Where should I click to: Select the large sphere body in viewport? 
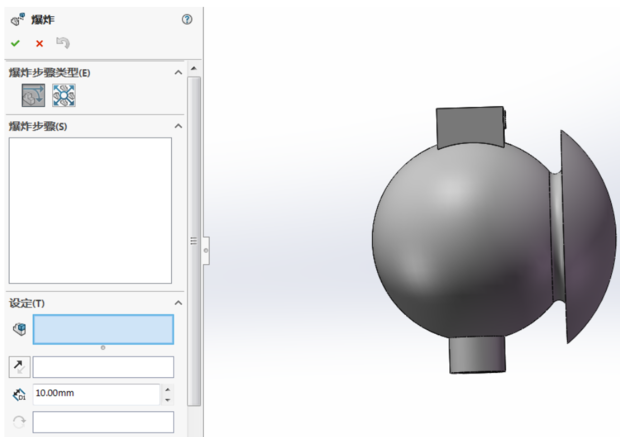pyautogui.click(x=463, y=241)
